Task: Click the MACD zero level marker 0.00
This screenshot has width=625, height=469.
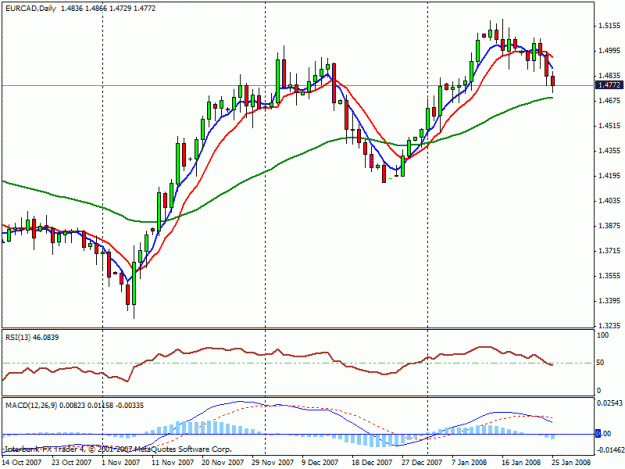Action: (x=603, y=434)
